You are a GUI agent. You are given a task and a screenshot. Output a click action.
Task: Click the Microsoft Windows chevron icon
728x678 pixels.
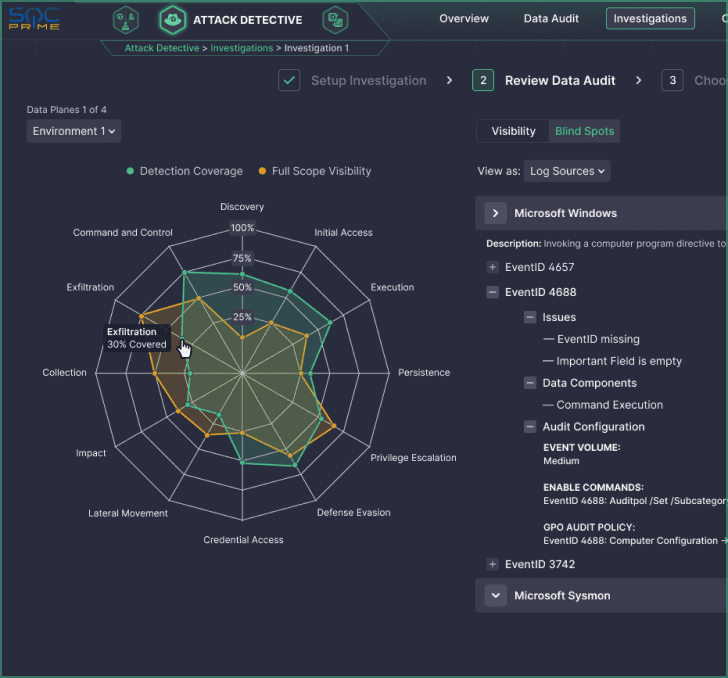495,213
